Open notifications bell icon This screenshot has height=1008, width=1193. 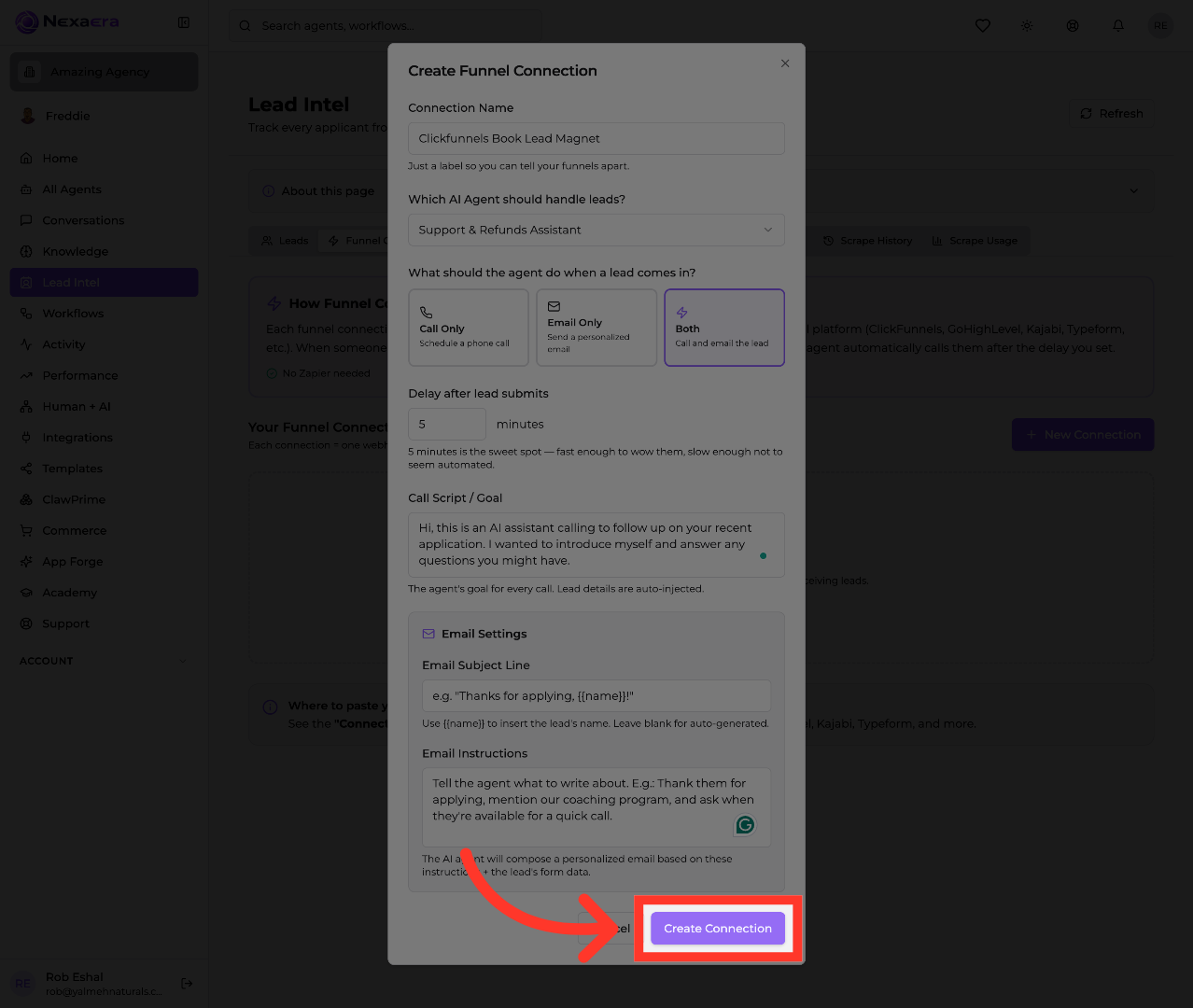pos(1118,26)
